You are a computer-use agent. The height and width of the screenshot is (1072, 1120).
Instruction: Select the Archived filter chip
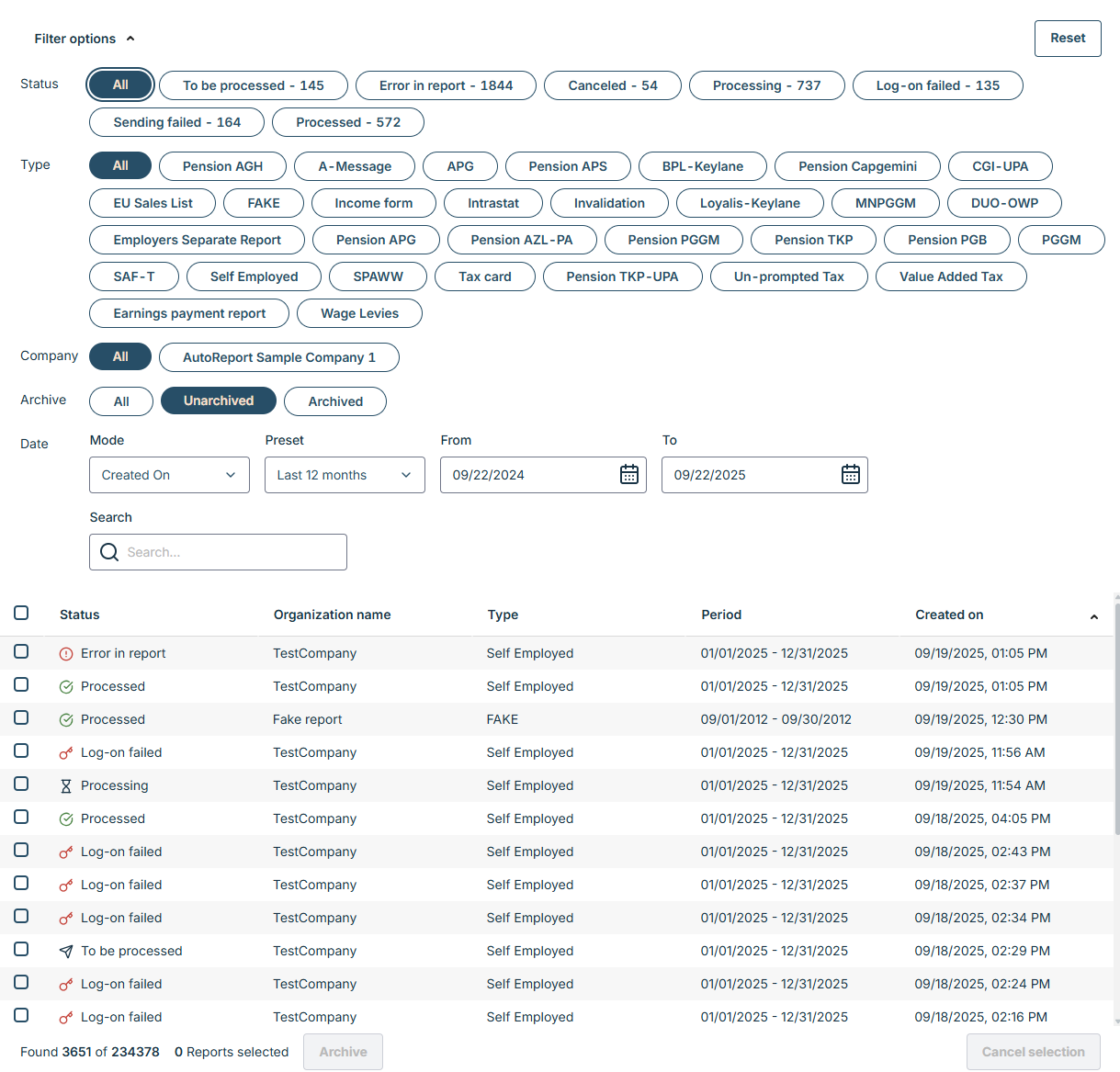[335, 401]
